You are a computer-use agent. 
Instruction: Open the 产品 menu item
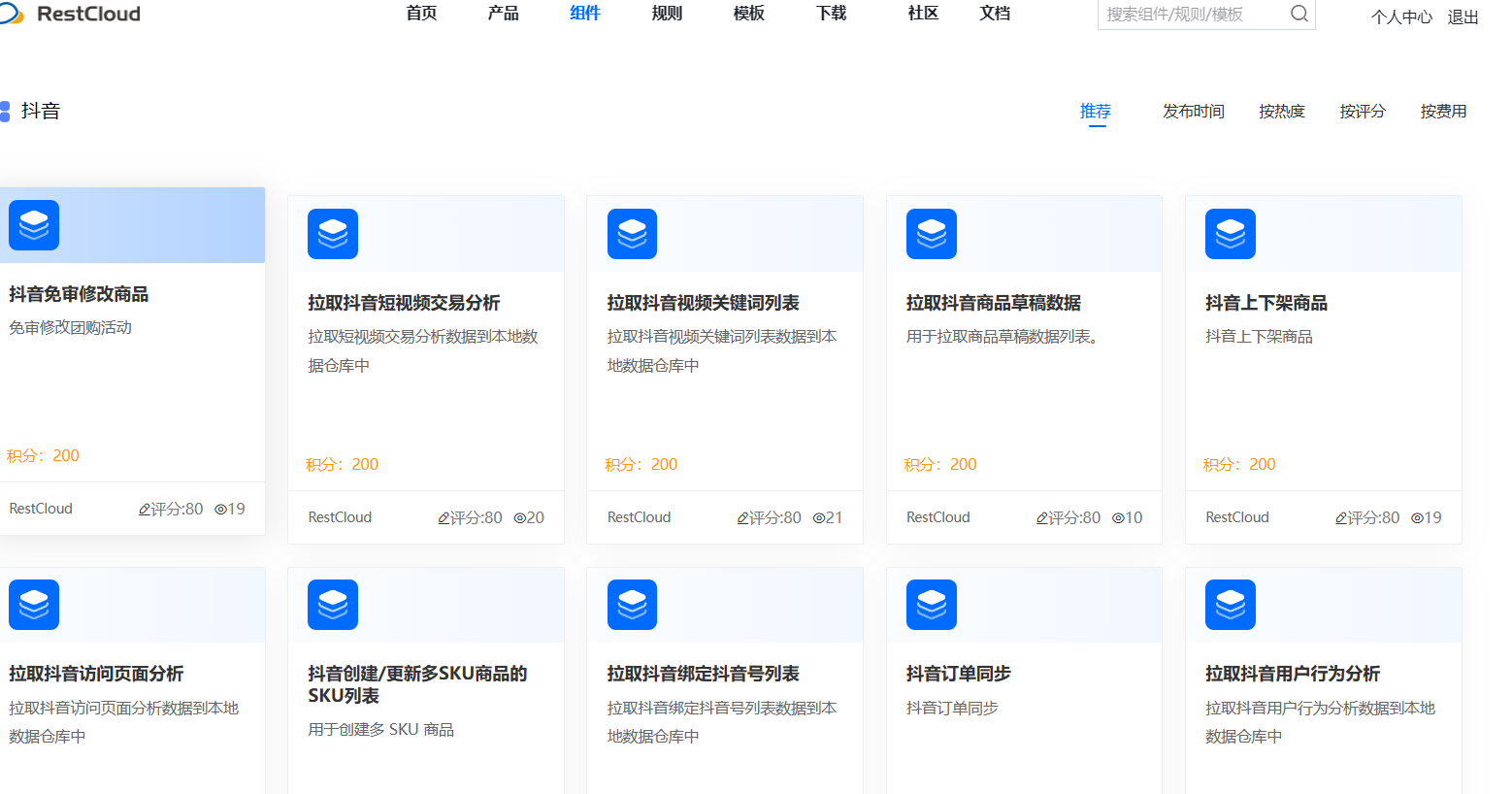pyautogui.click(x=503, y=13)
